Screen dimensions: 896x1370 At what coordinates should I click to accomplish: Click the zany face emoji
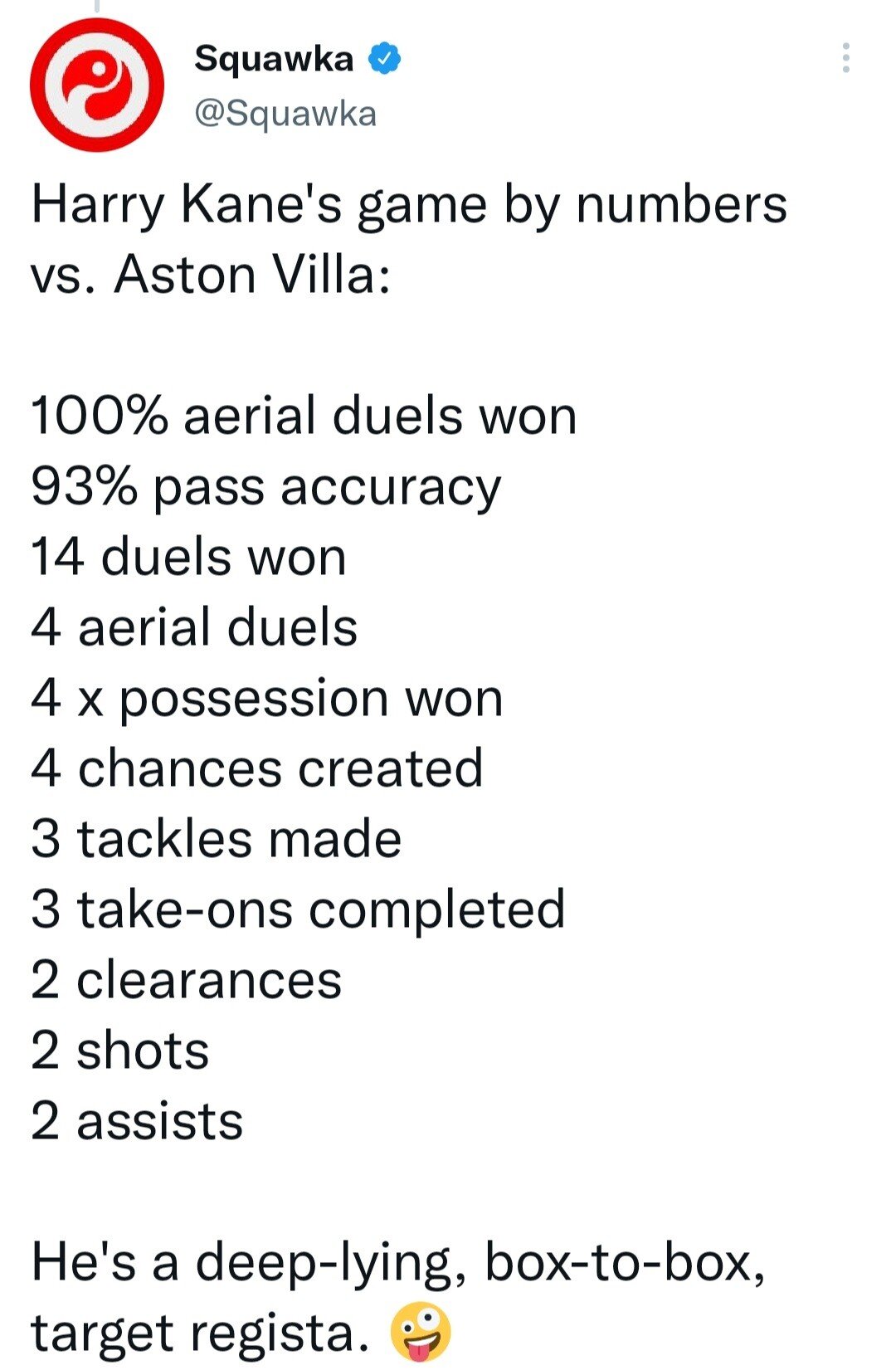pyautogui.click(x=421, y=1332)
